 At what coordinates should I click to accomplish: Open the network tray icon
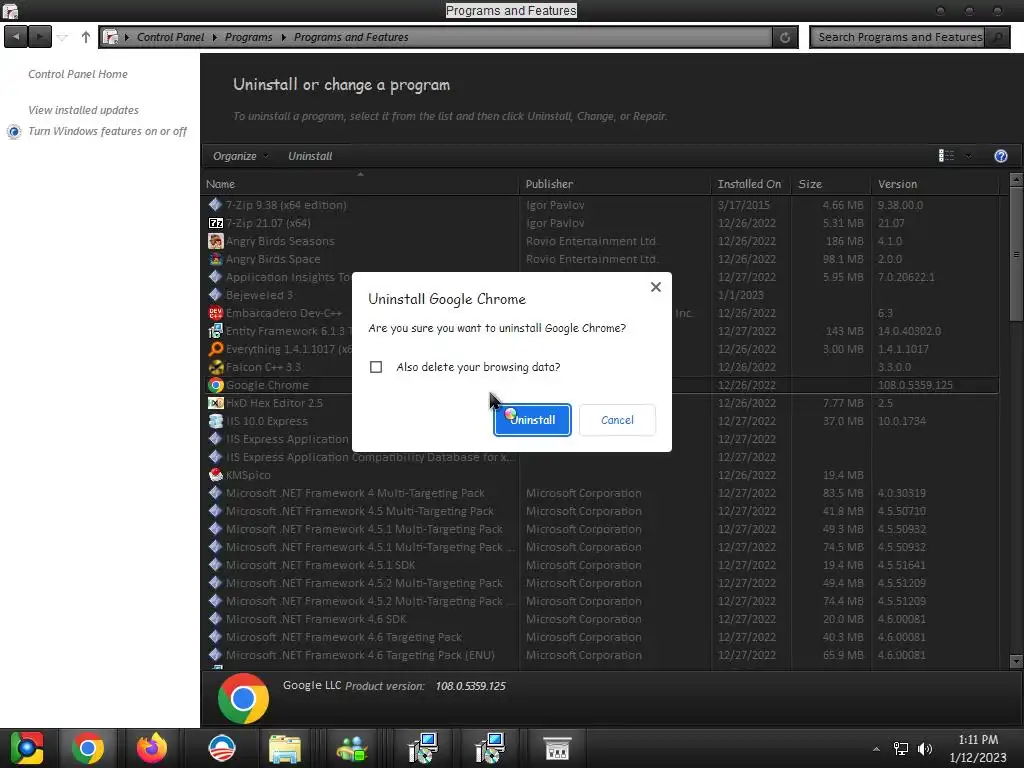[901, 749]
